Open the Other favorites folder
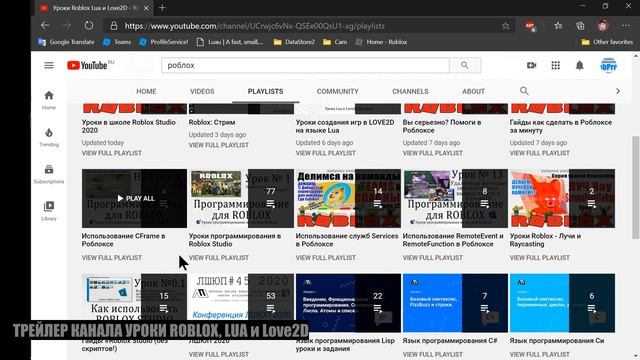The image size is (640, 360). tap(607, 42)
